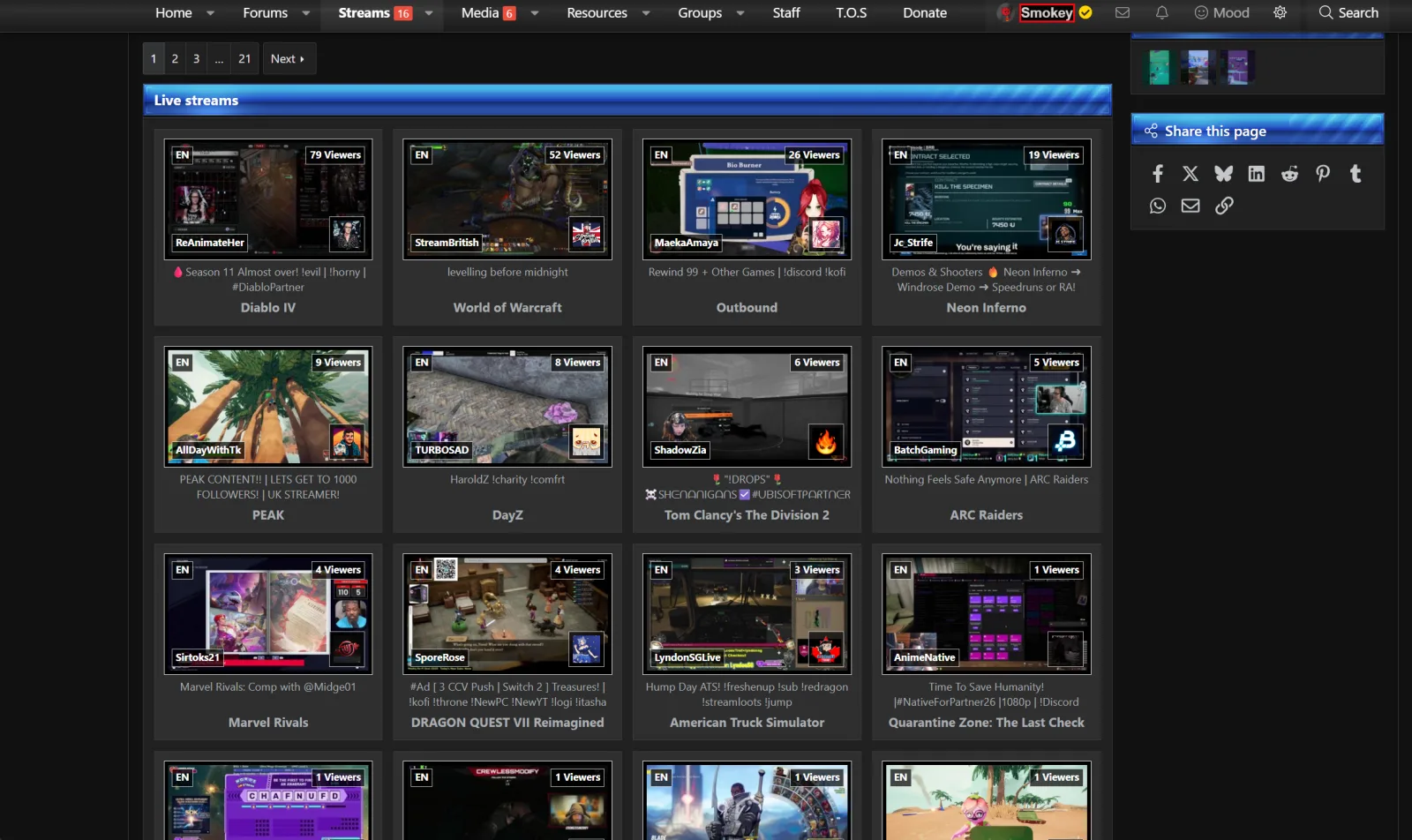Copy page link using link icon
The width and height of the screenshot is (1412, 840).
click(x=1223, y=206)
